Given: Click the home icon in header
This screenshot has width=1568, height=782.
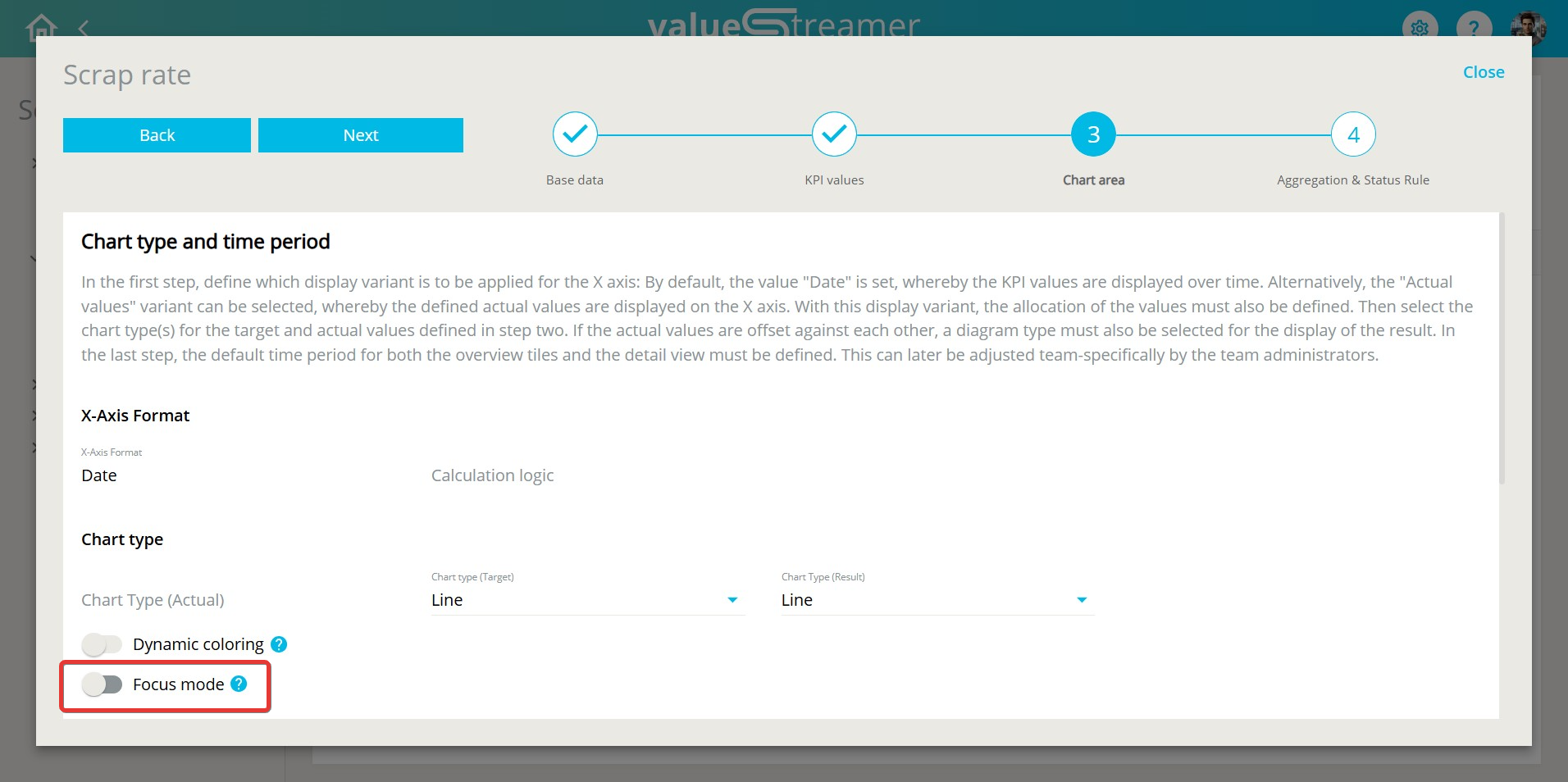Looking at the screenshot, I should tap(41, 26).
